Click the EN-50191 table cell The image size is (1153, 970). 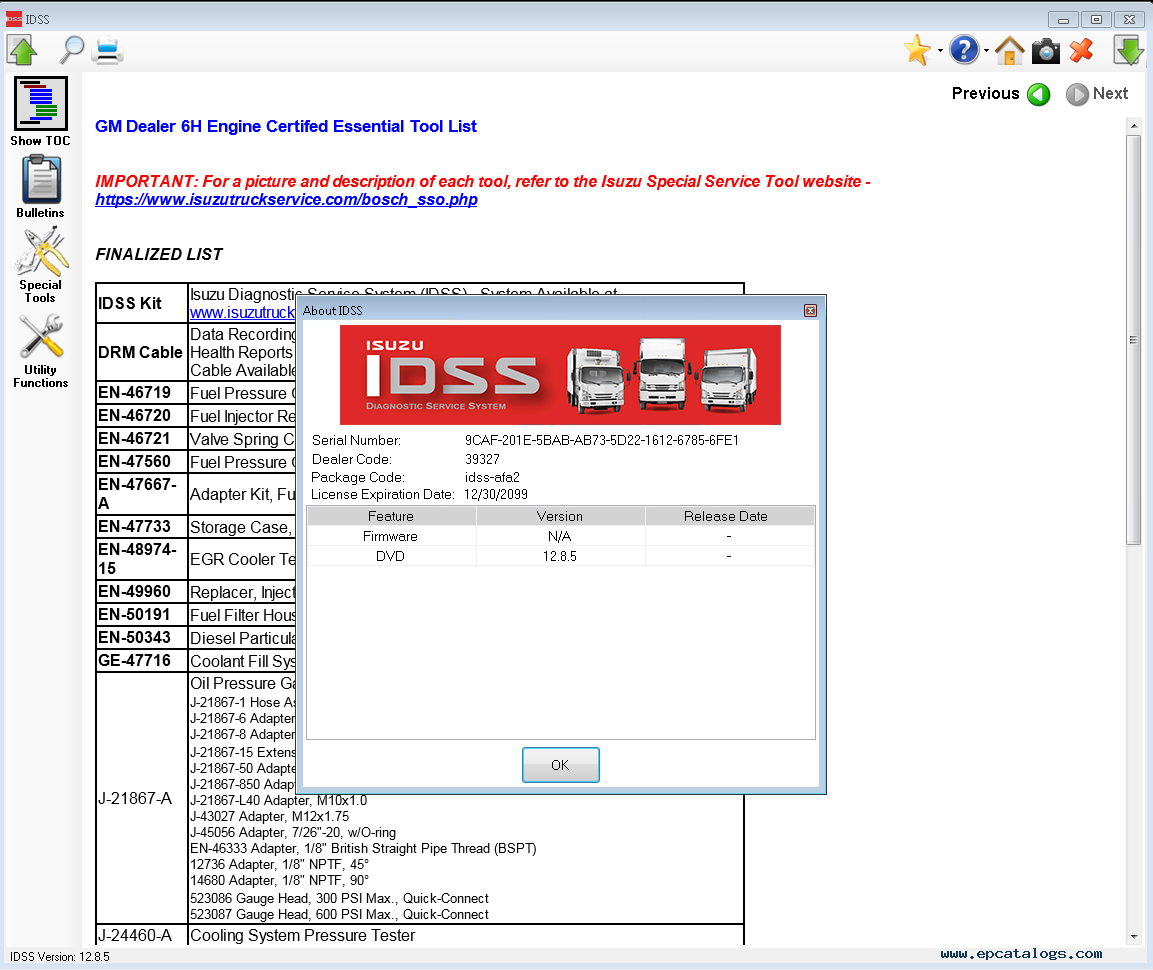click(142, 614)
